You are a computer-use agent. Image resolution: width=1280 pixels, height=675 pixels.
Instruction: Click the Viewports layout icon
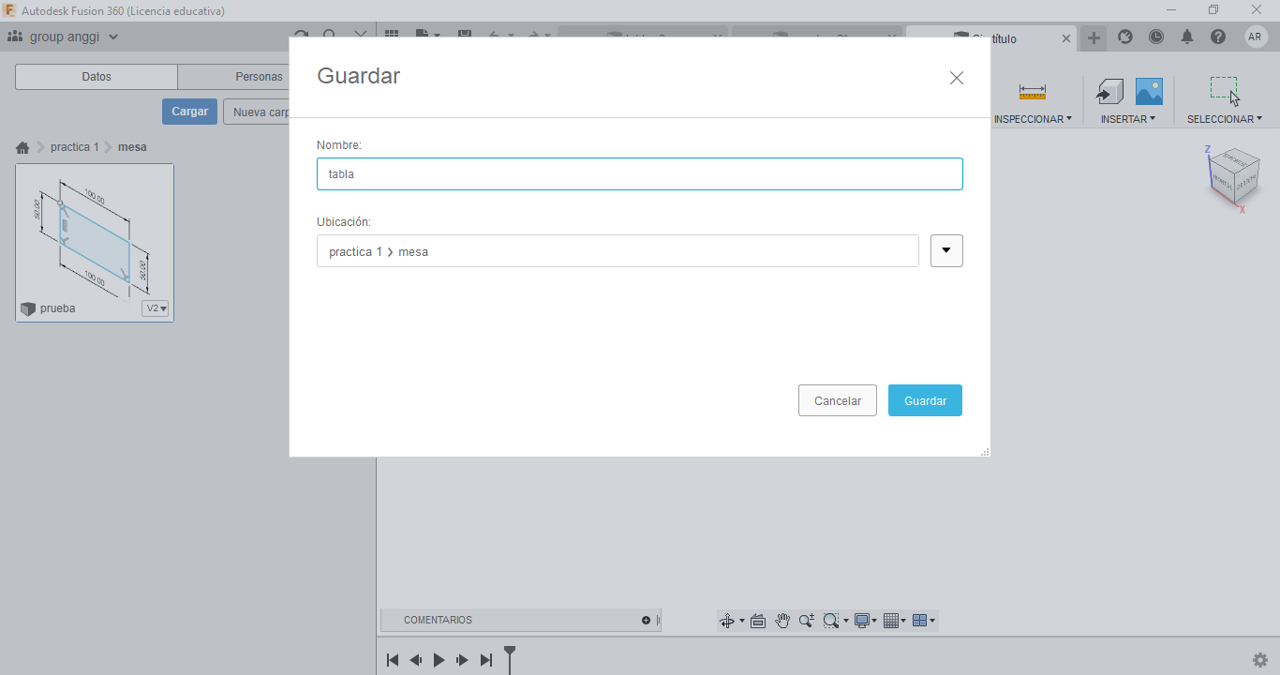click(920, 621)
